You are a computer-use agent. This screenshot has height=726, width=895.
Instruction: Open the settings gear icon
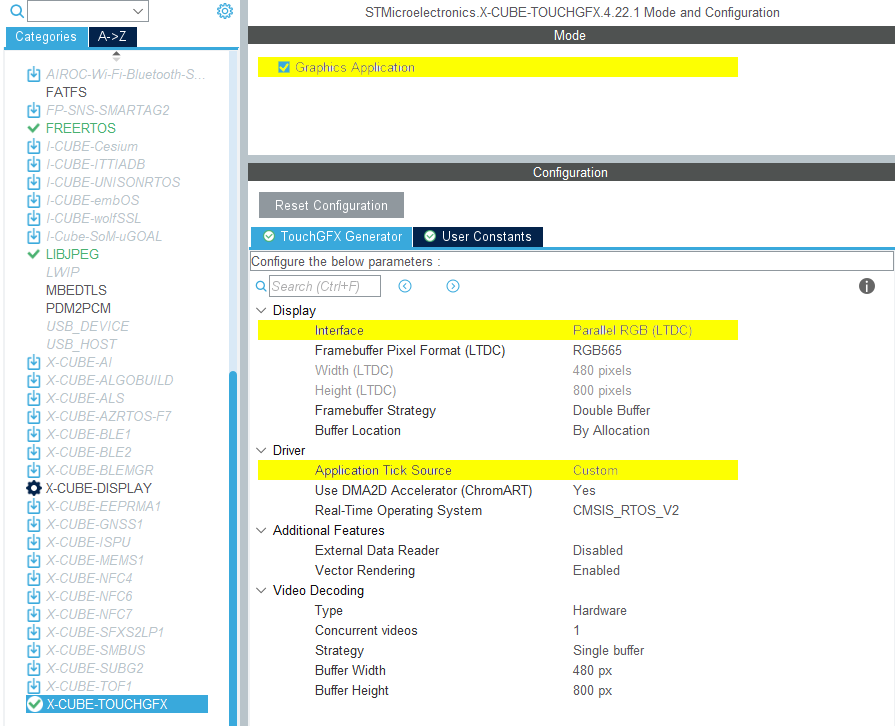pos(225,11)
